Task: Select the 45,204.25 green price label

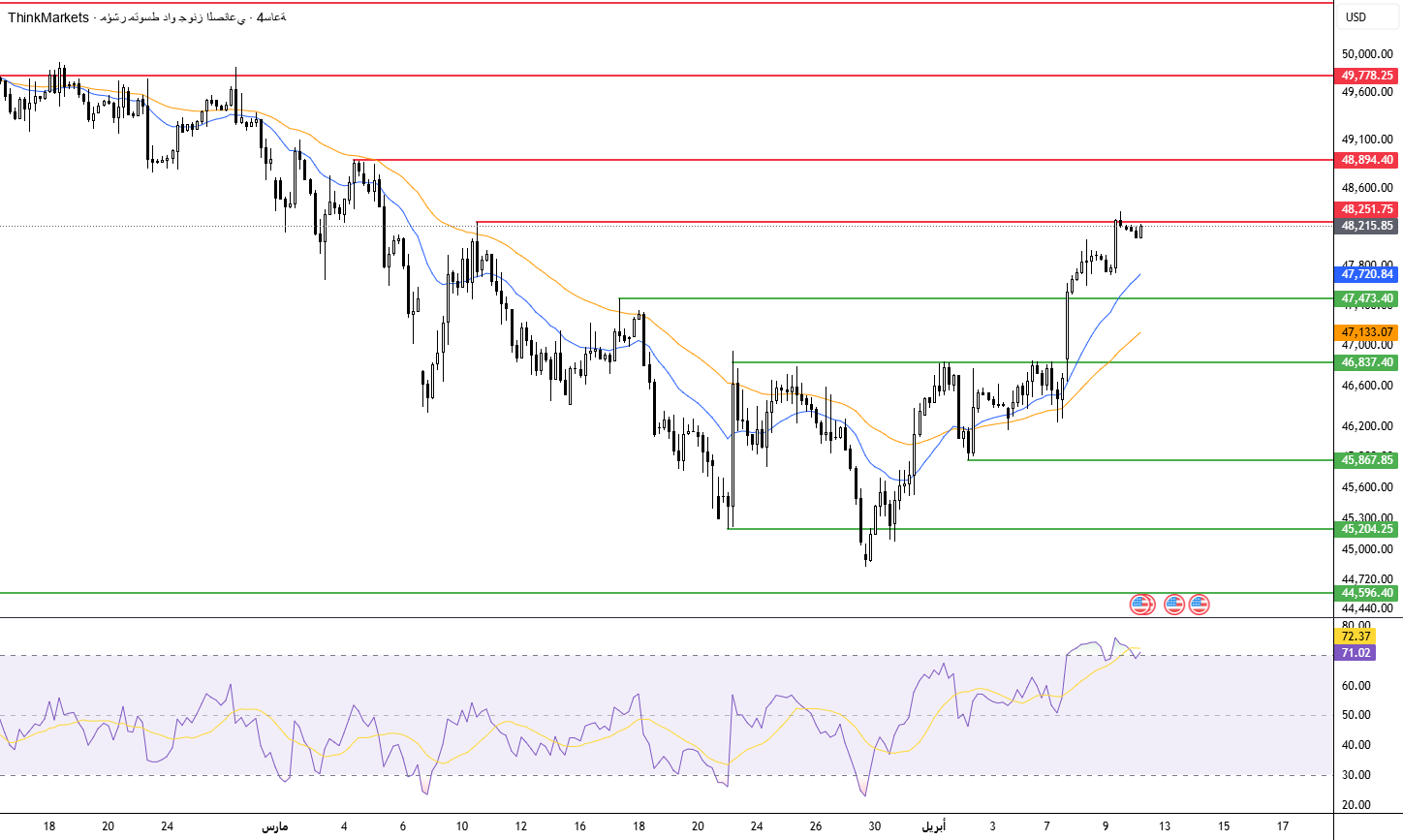Action: coord(1367,529)
